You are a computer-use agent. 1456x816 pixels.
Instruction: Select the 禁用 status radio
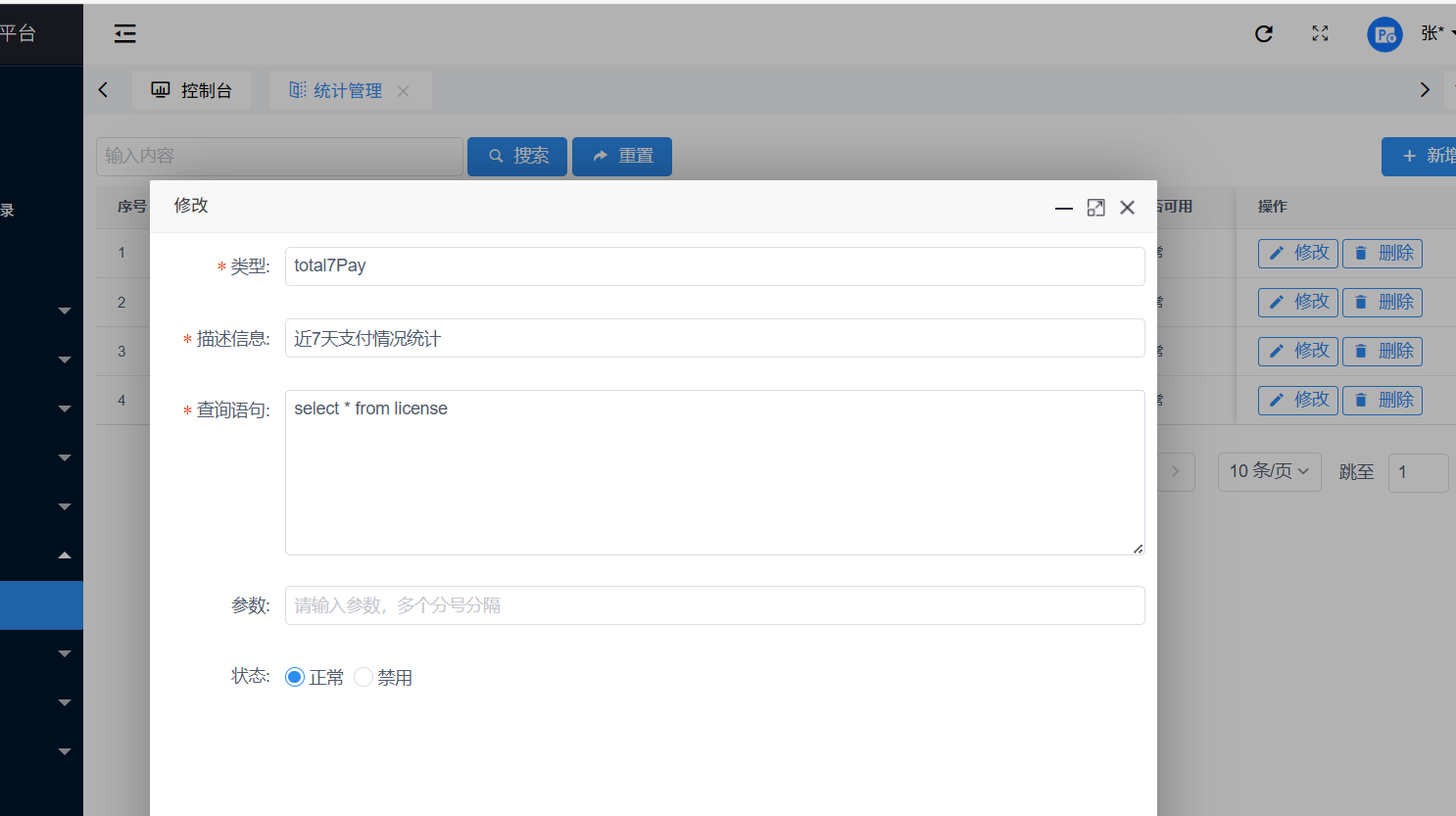(x=364, y=677)
